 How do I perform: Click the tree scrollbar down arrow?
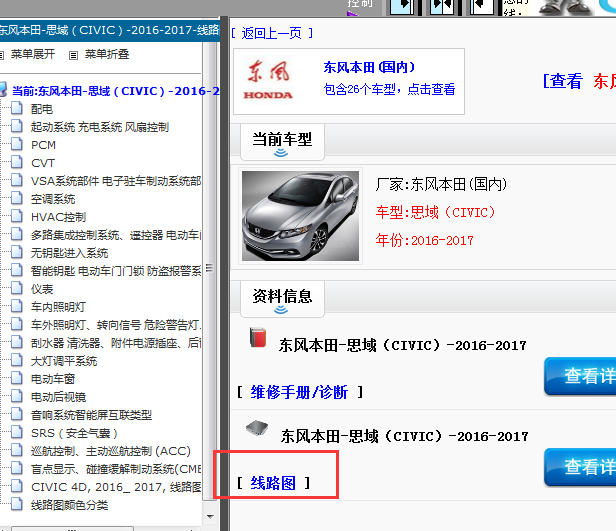point(210,517)
